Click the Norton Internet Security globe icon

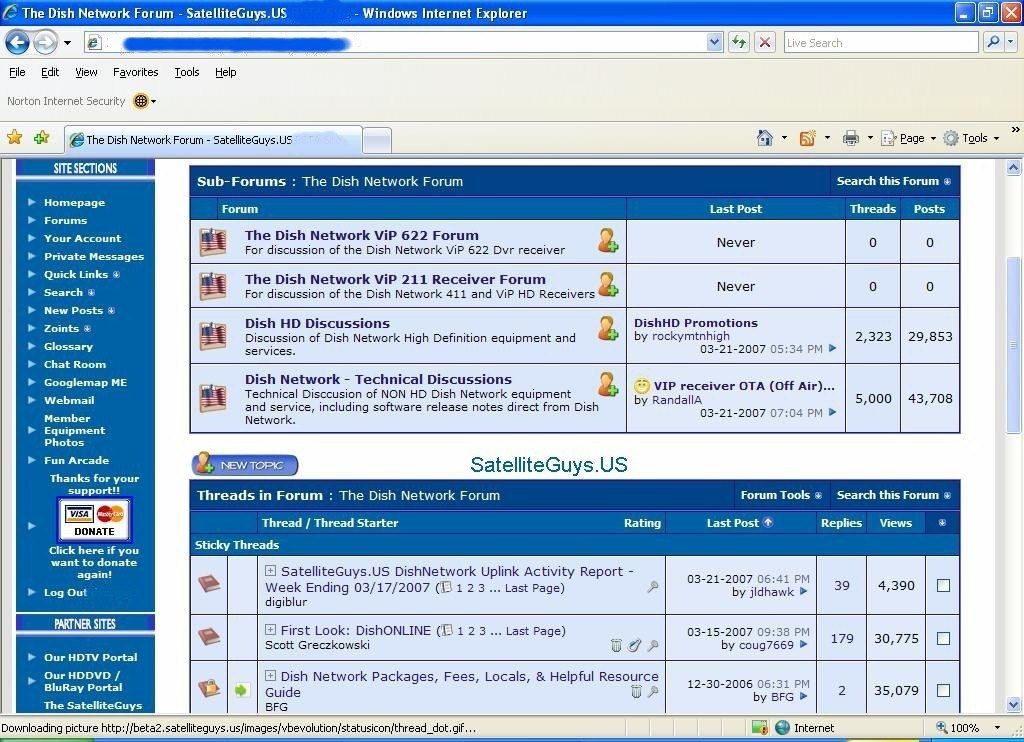point(140,101)
